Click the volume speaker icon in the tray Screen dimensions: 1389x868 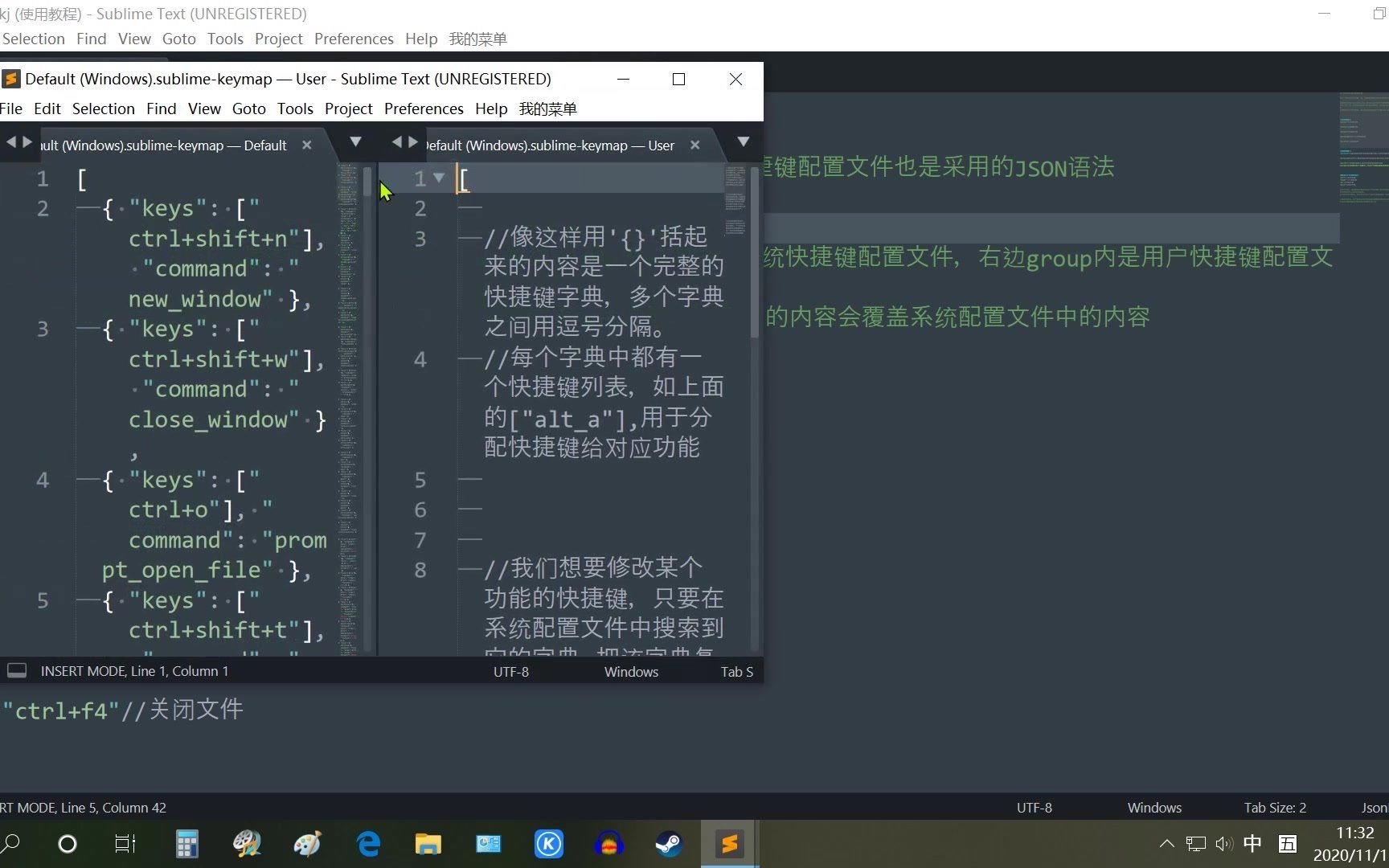(1224, 844)
